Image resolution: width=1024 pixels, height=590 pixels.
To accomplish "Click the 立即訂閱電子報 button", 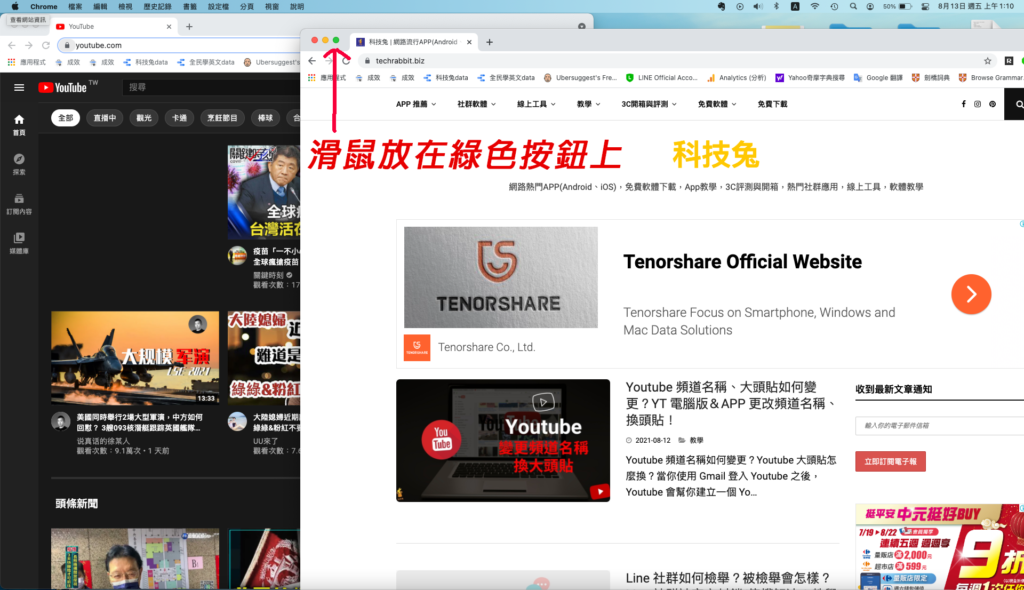I will point(890,461).
